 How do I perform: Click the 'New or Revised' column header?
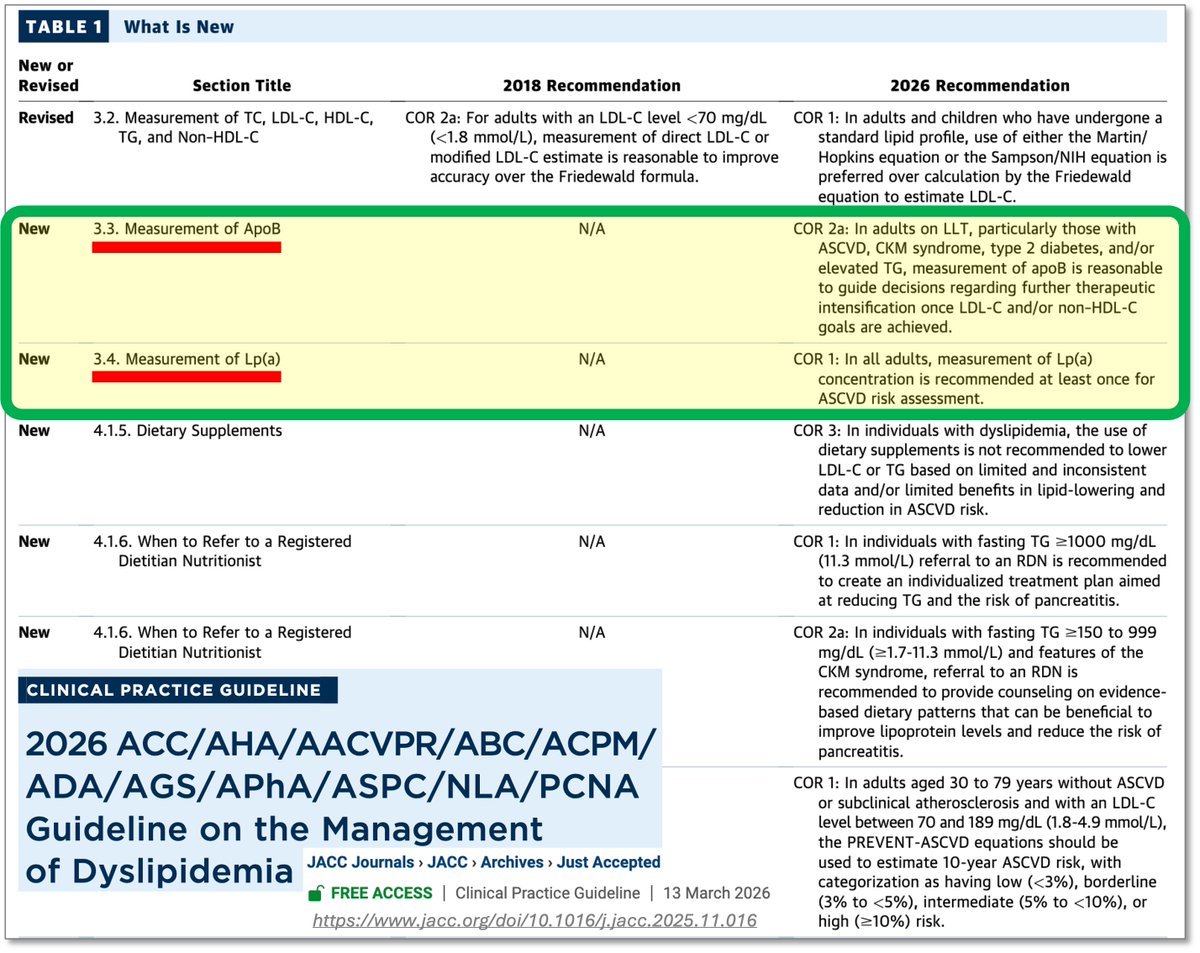click(x=48, y=75)
